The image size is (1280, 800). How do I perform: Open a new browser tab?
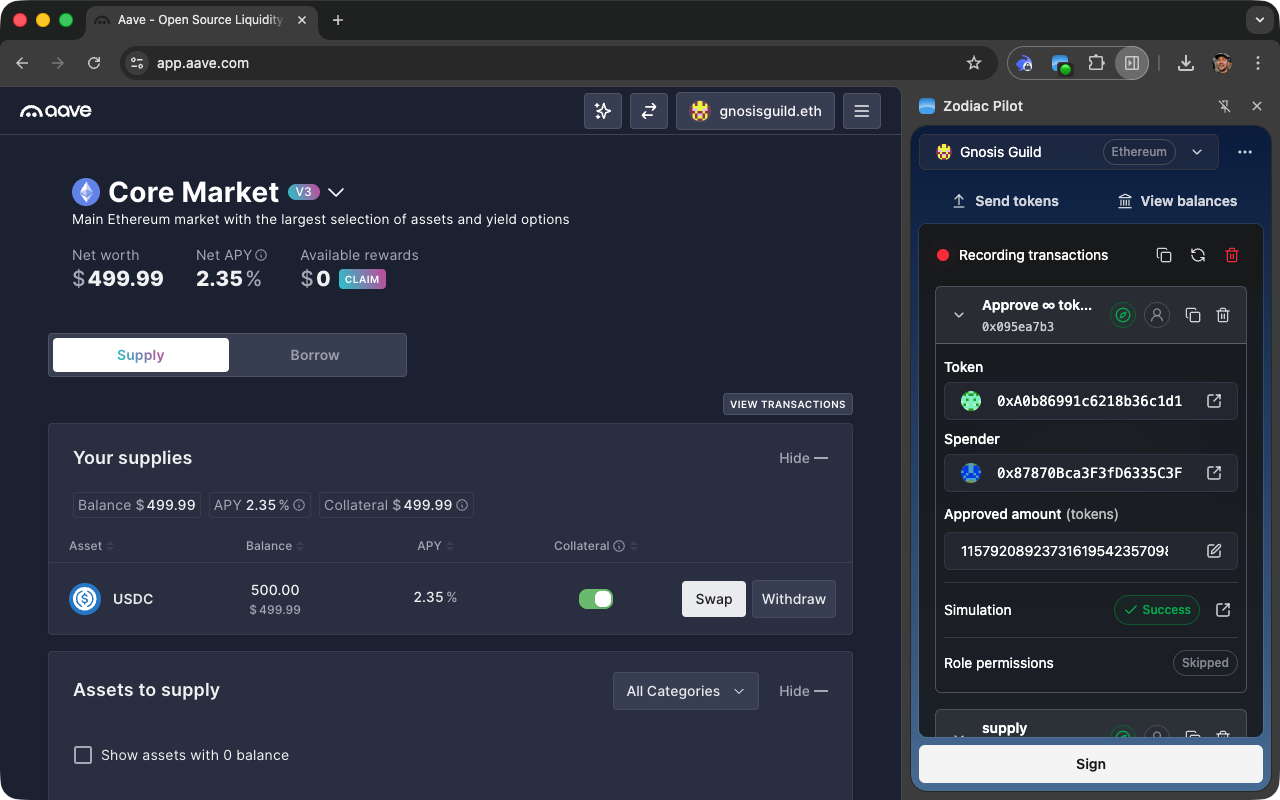click(x=338, y=20)
